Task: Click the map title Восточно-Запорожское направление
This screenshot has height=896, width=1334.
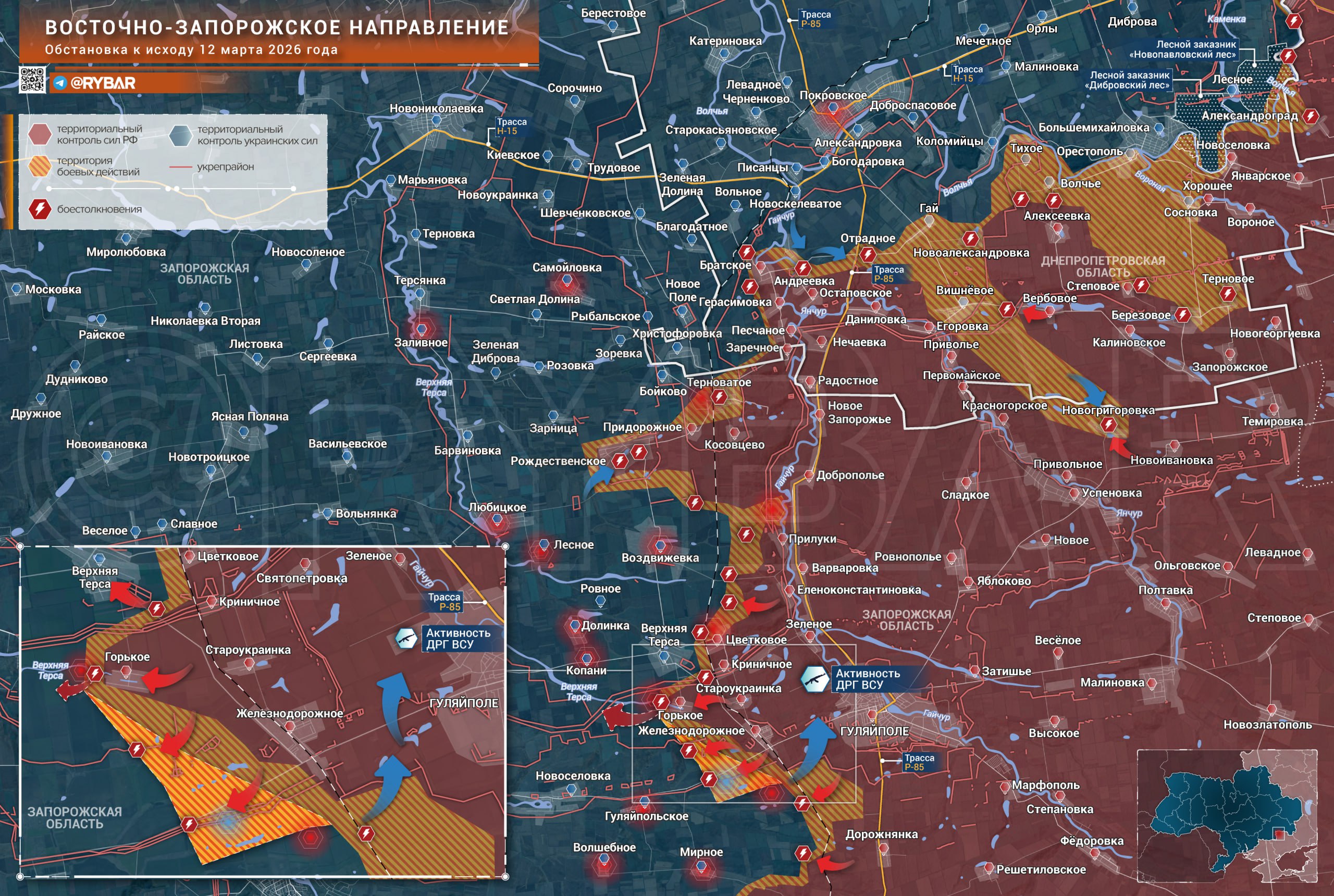Action: click(277, 28)
